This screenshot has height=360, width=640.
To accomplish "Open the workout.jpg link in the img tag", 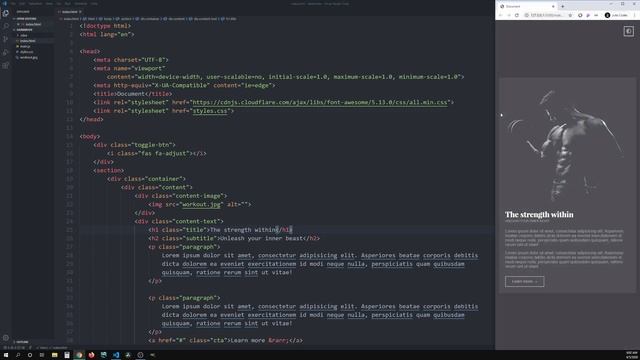I will point(201,204).
